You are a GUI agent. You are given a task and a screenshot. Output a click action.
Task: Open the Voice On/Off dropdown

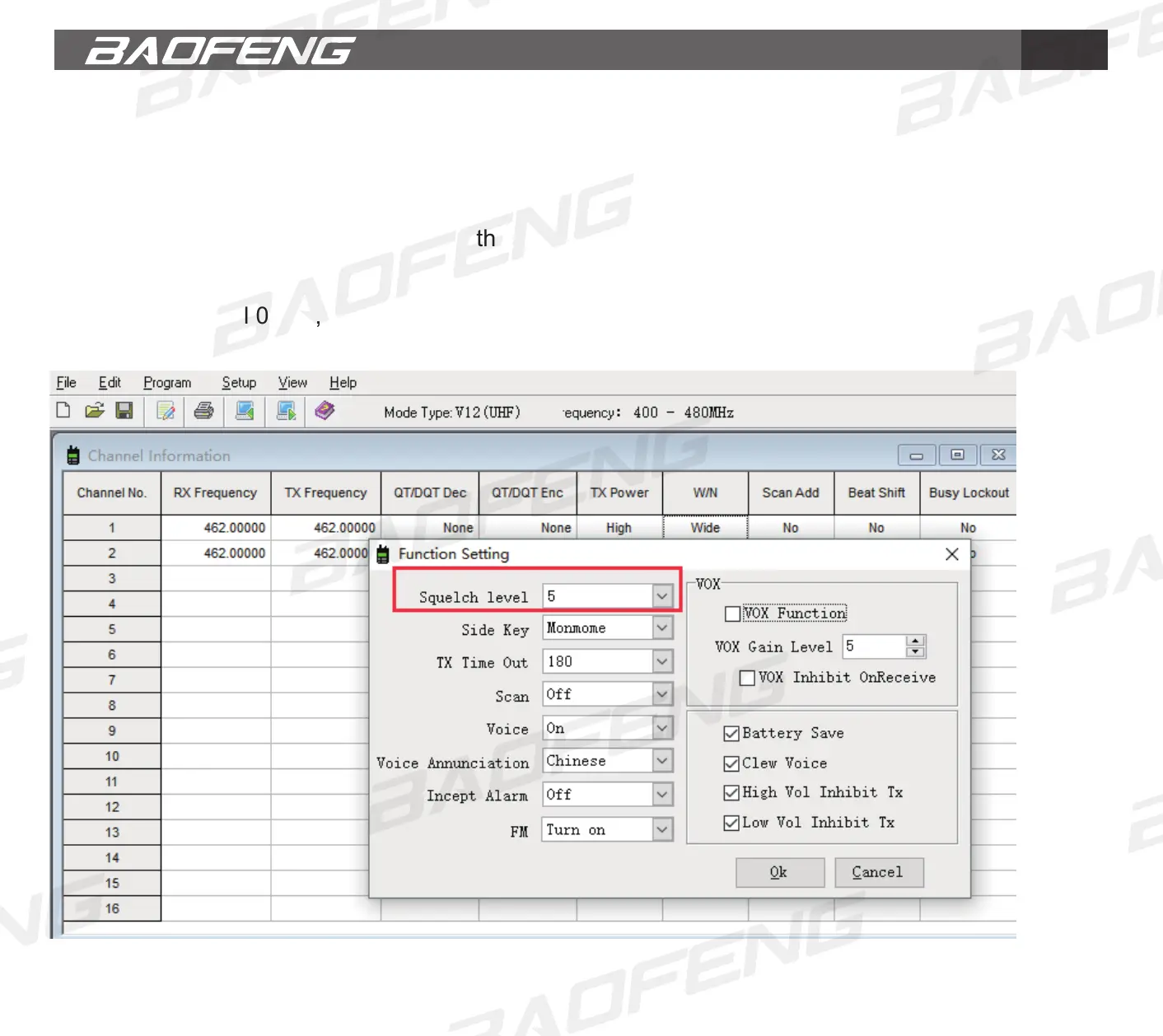tap(662, 728)
